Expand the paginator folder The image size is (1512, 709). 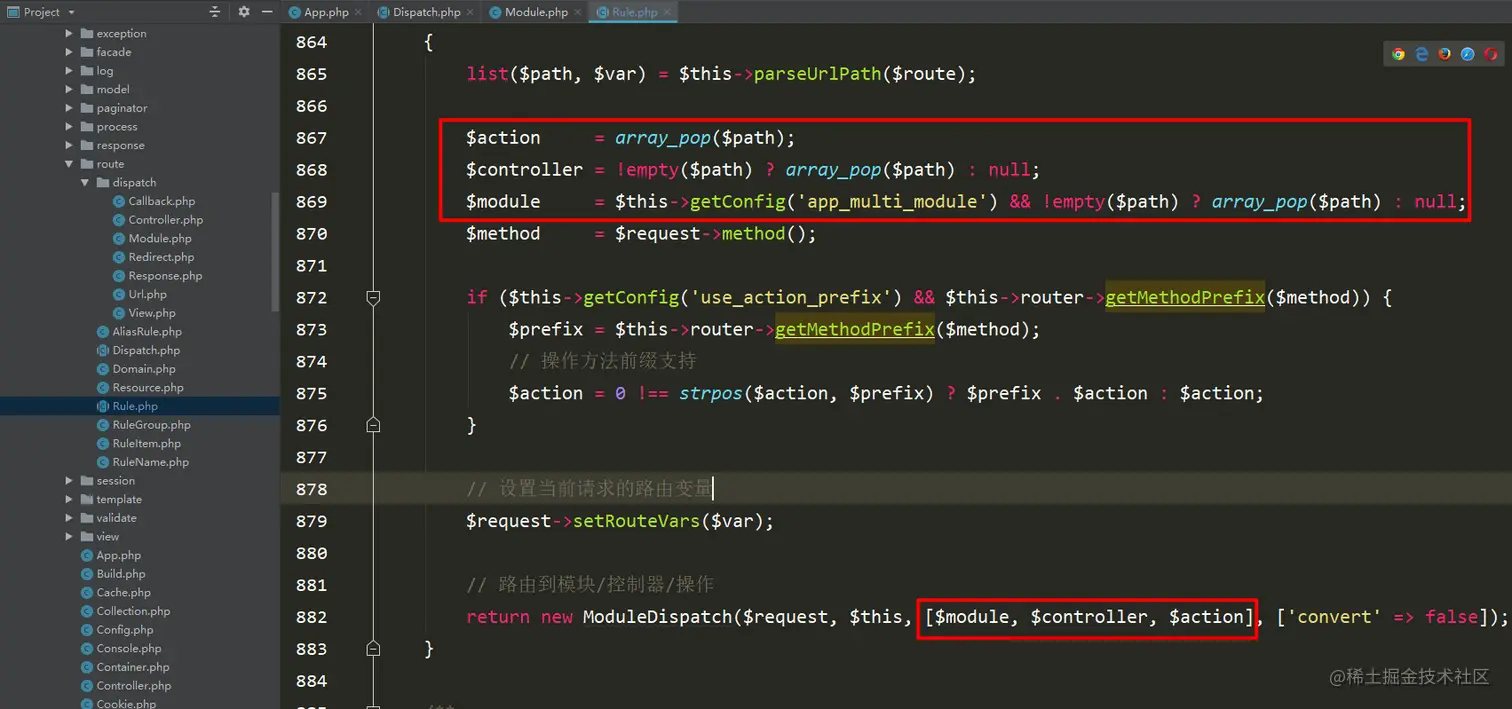pyautogui.click(x=69, y=108)
